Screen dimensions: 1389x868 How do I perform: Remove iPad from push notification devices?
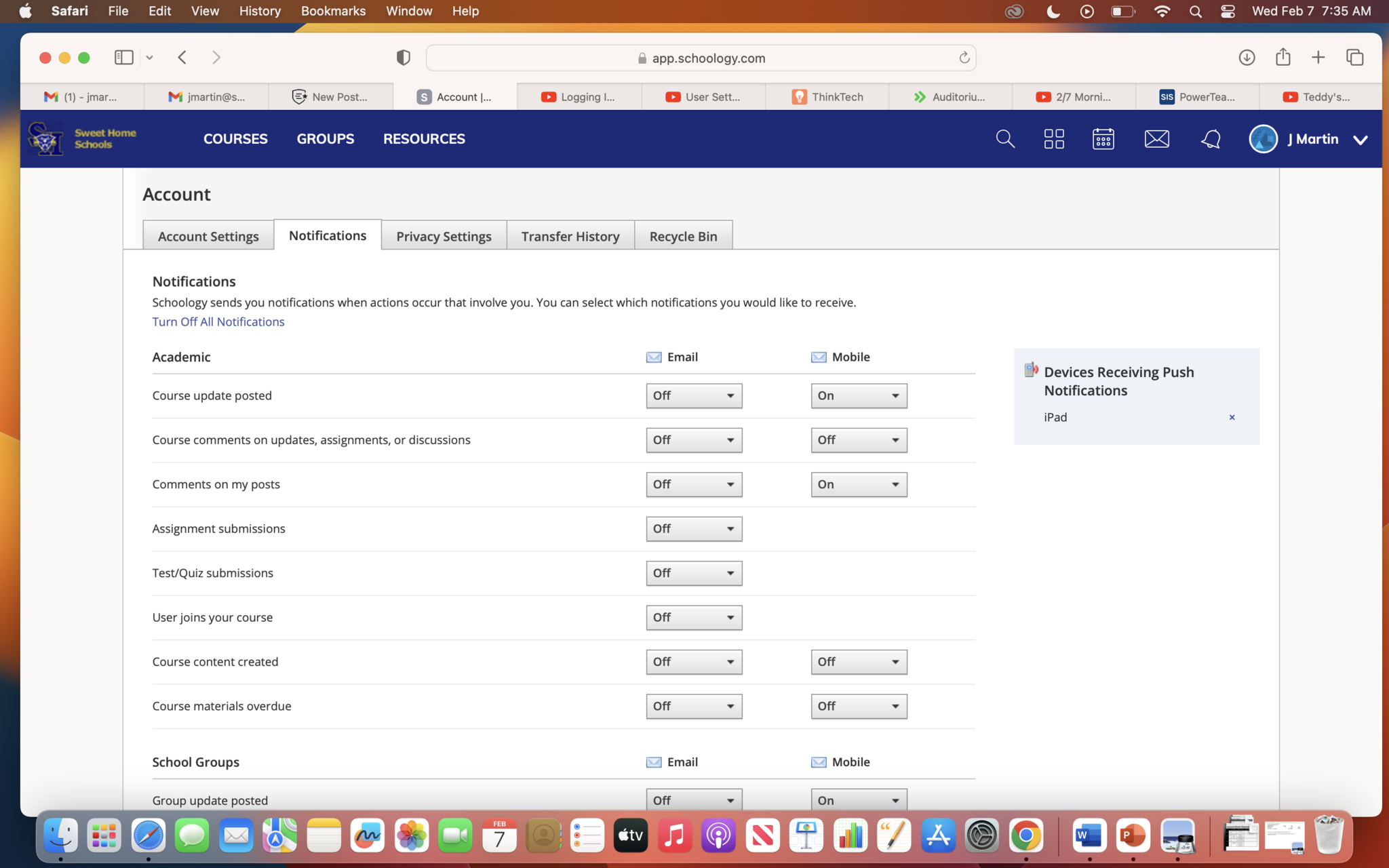1232,417
